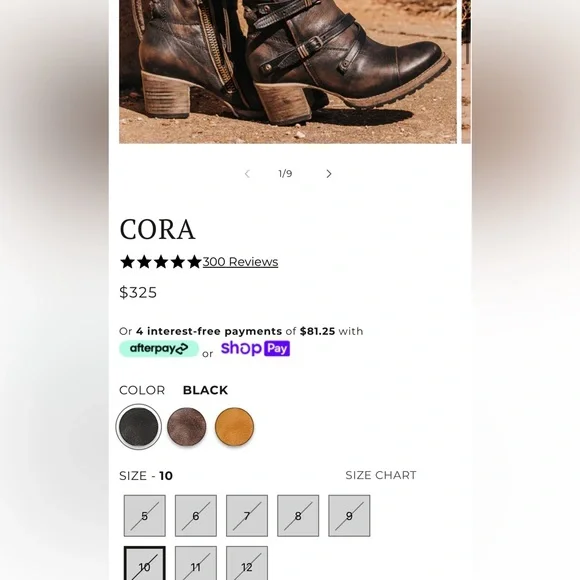The image size is (580, 580).
Task: Open the 300 Reviews link
Action: coord(240,262)
